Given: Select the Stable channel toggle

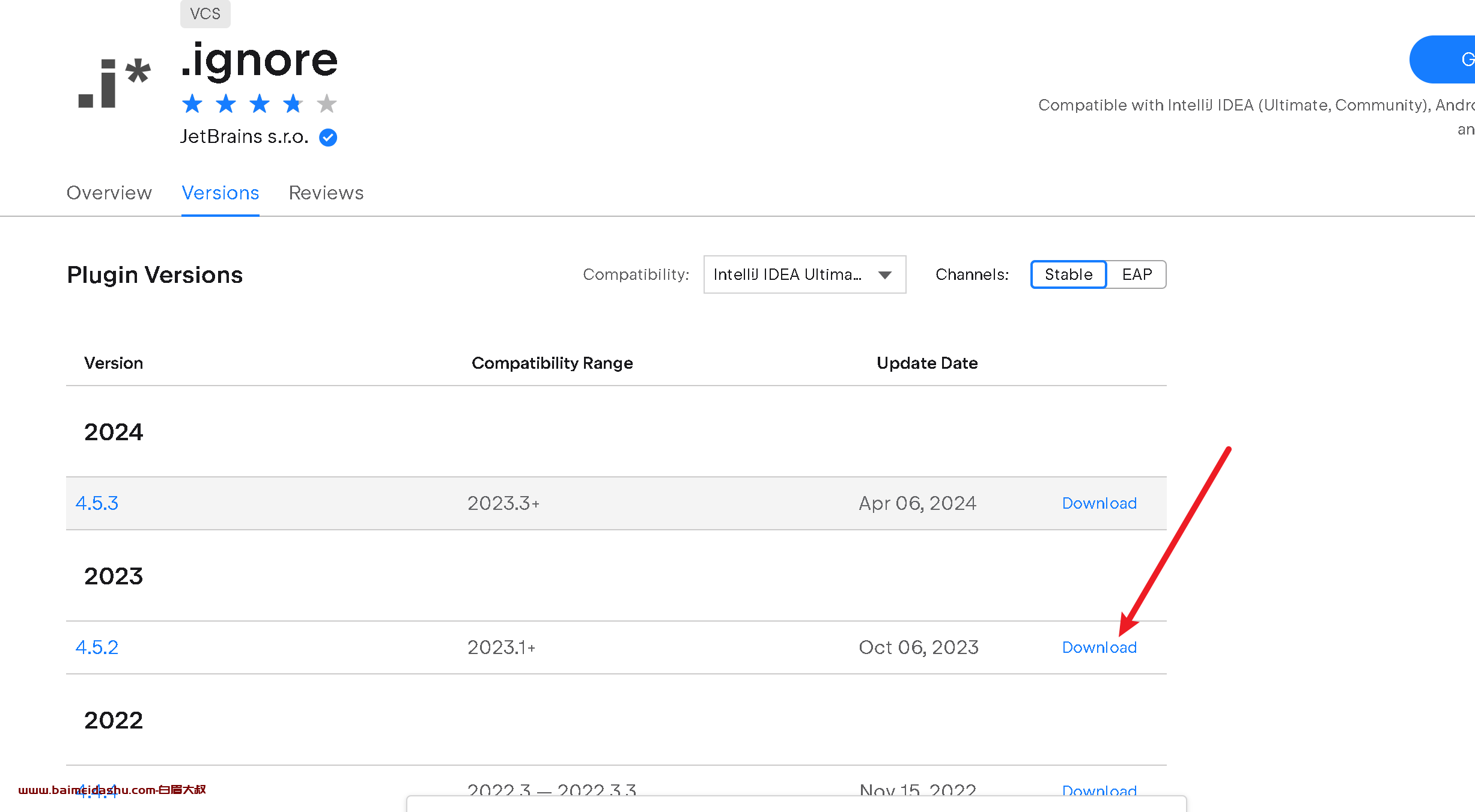Looking at the screenshot, I should 1068,274.
